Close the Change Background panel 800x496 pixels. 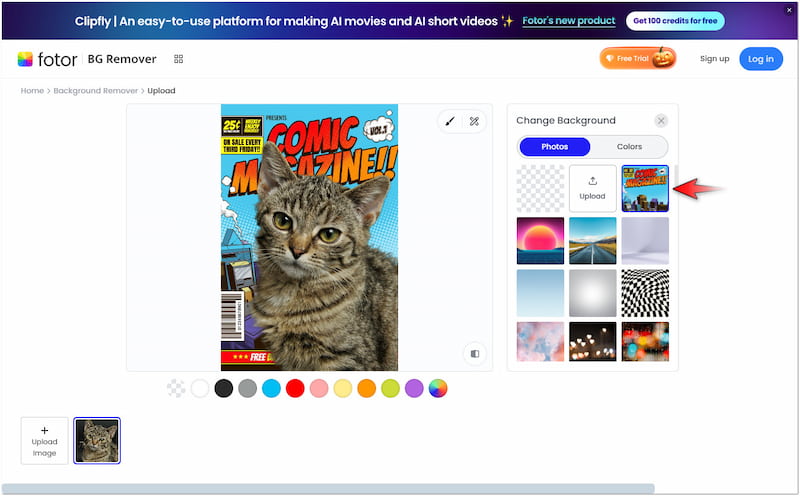point(661,120)
